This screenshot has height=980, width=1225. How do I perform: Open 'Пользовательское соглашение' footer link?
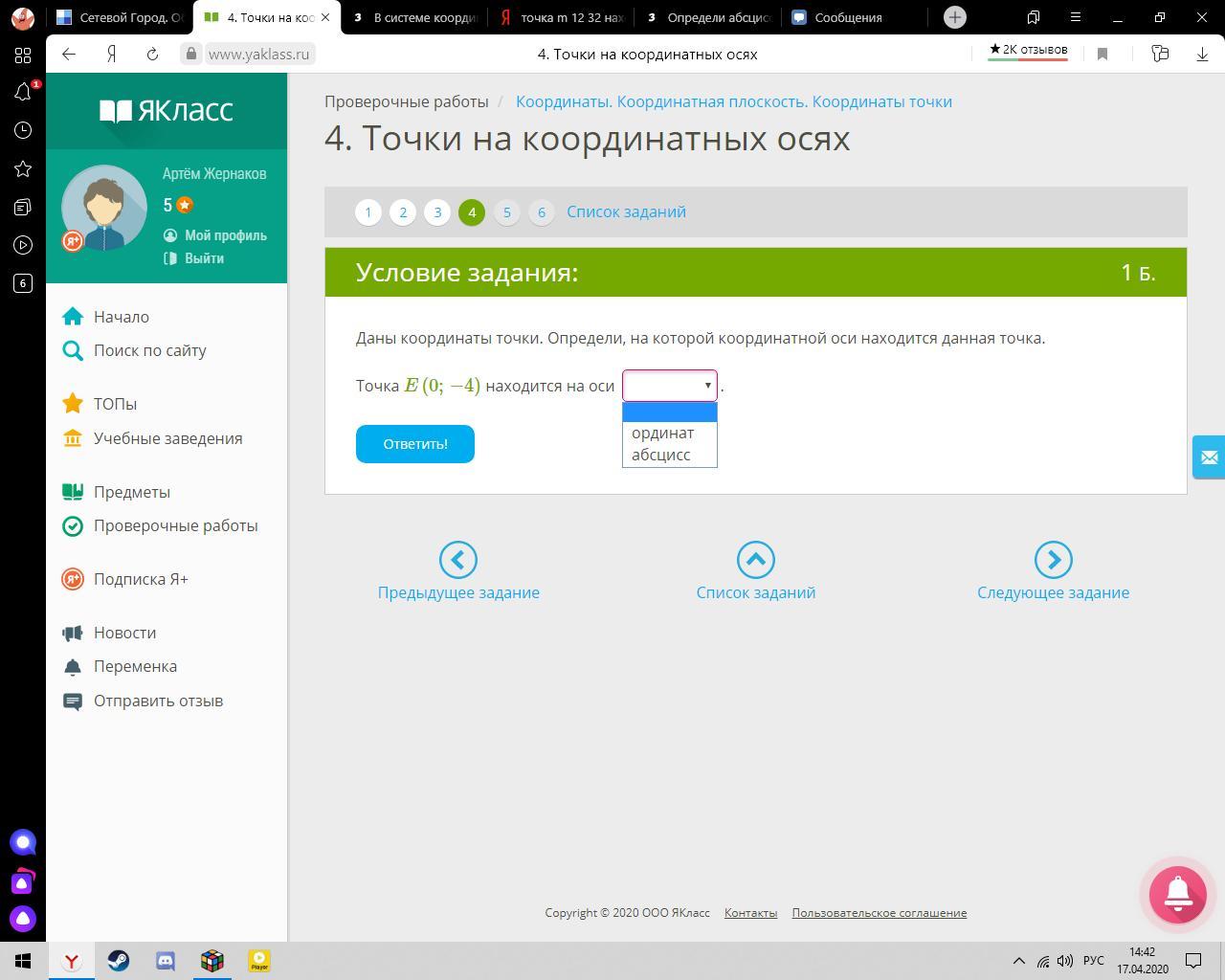click(x=880, y=913)
